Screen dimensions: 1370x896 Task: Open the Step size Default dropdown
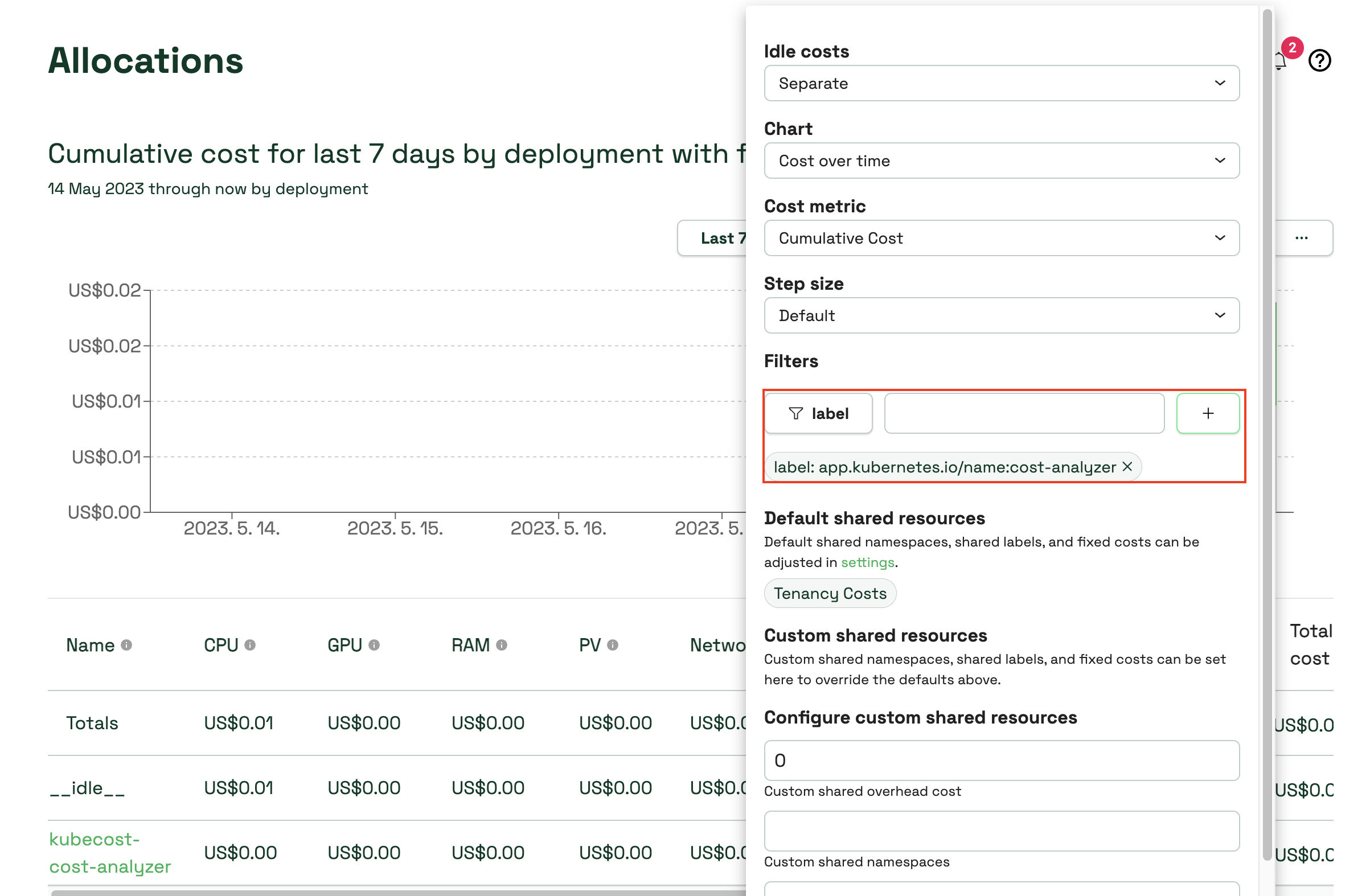coord(1001,315)
